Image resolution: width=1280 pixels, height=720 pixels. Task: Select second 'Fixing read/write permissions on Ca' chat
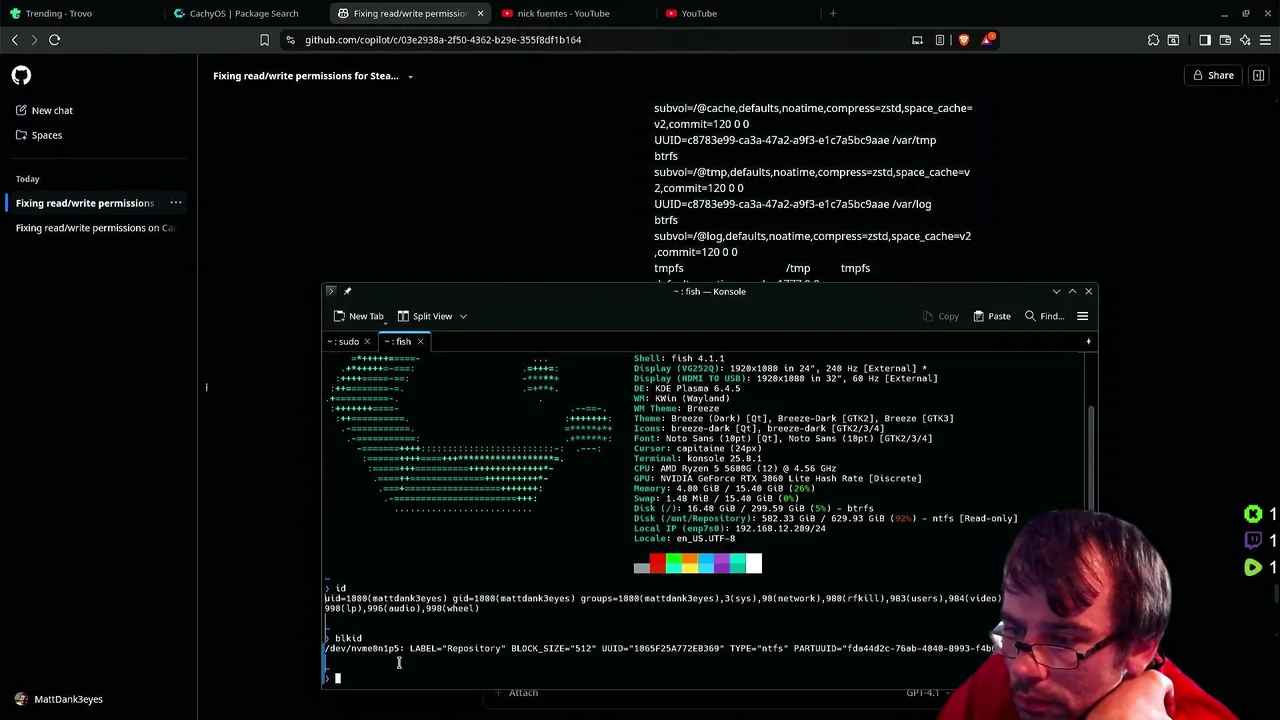point(95,228)
